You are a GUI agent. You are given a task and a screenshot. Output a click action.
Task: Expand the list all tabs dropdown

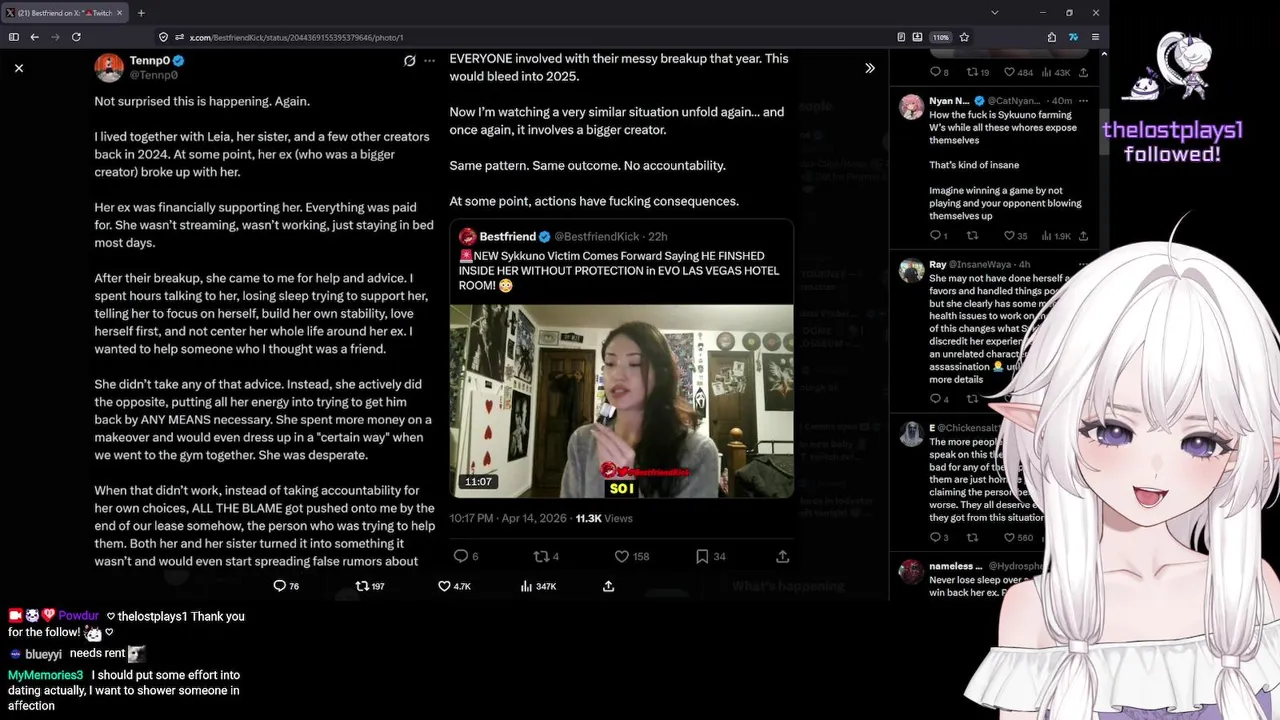(994, 13)
